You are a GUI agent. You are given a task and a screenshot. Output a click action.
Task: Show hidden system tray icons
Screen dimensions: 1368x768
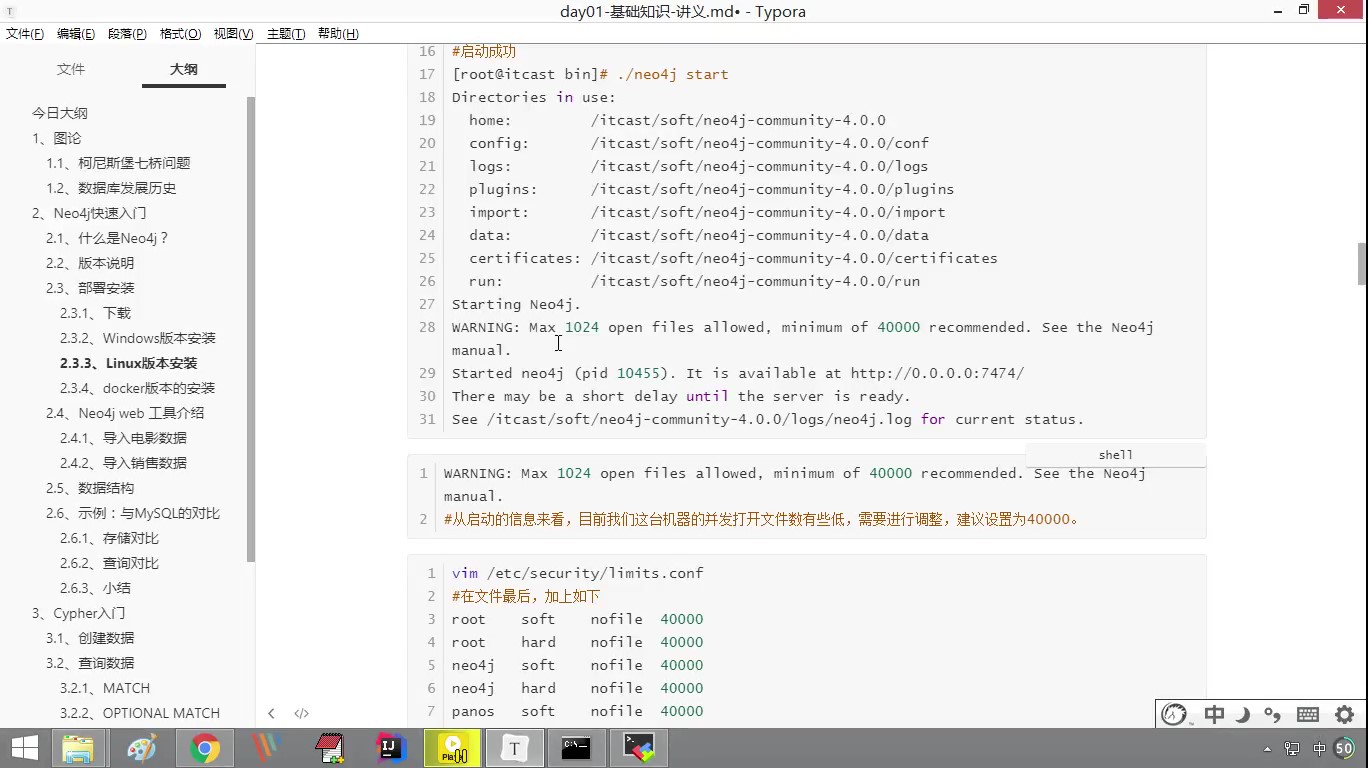tap(1268, 748)
